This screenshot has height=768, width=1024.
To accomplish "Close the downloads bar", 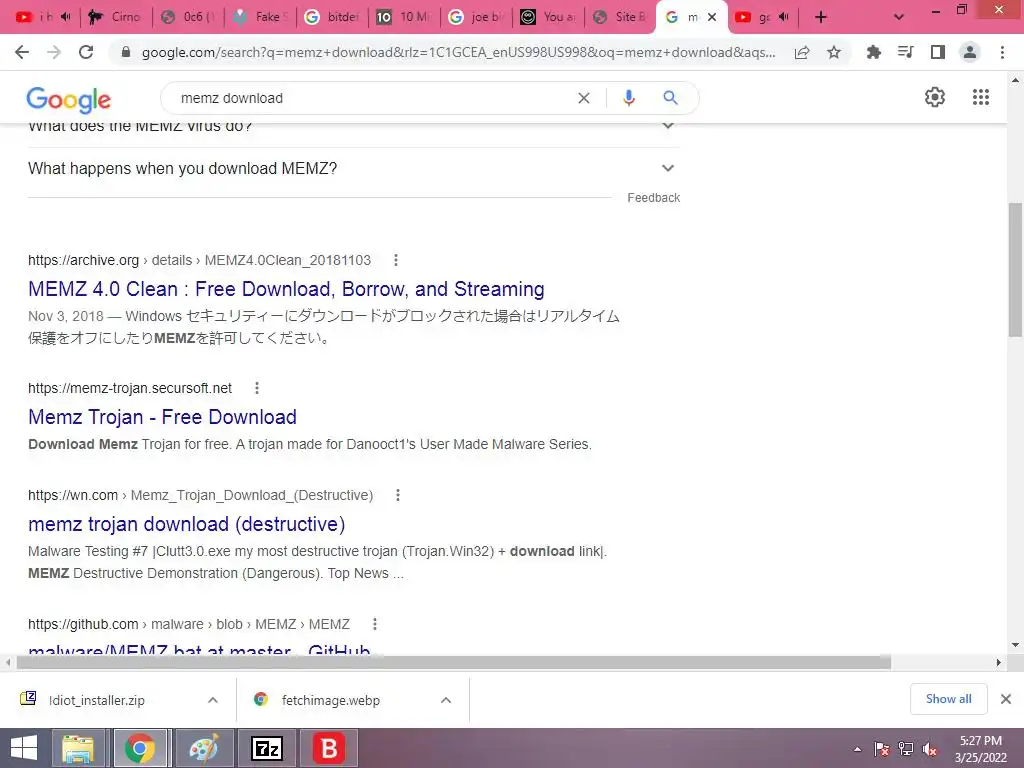I will point(1006,699).
